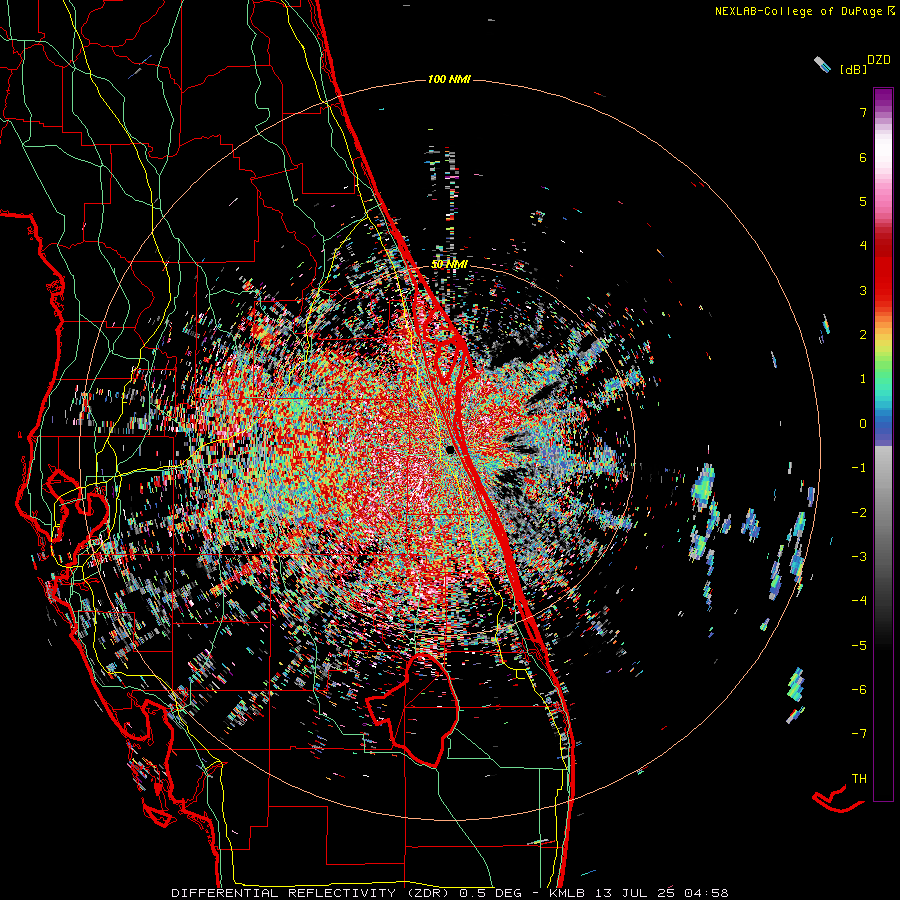The height and width of the screenshot is (900, 900).
Task: Click the positive 6 value on the scale
Action: pyautogui.click(x=863, y=157)
